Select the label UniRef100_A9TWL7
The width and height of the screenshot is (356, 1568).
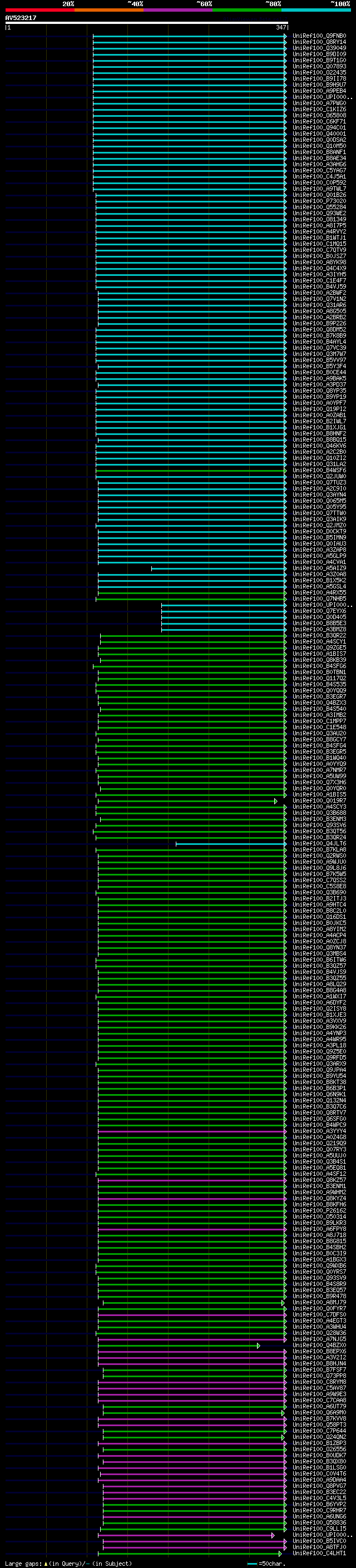[319, 189]
